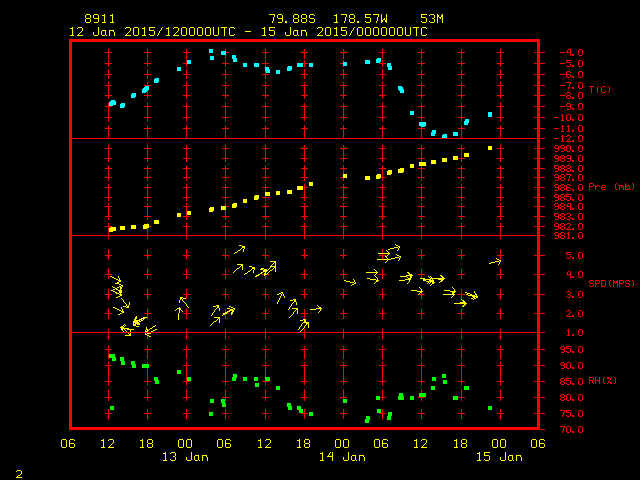Image resolution: width=640 pixels, height=480 pixels.
Task: Click the start time 12 Jan 2015/120000UTC
Action: pyautogui.click(x=152, y=32)
